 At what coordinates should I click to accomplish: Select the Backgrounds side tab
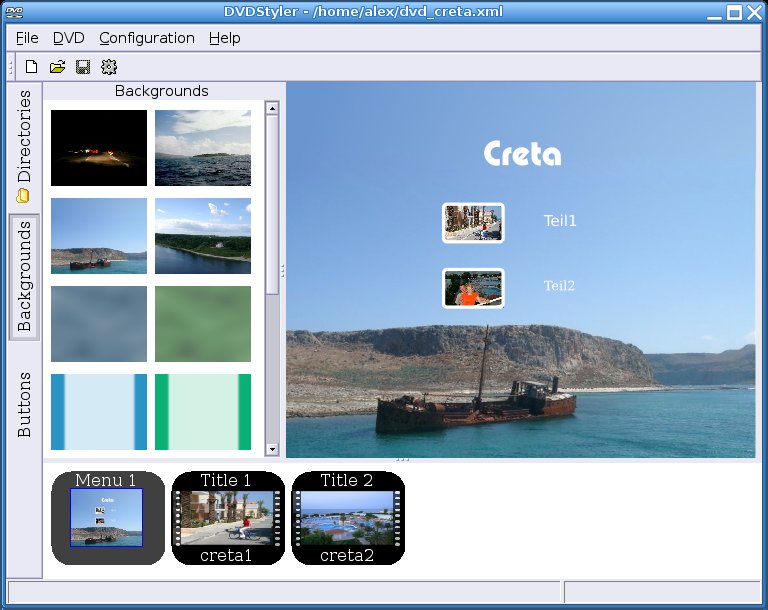(25, 277)
